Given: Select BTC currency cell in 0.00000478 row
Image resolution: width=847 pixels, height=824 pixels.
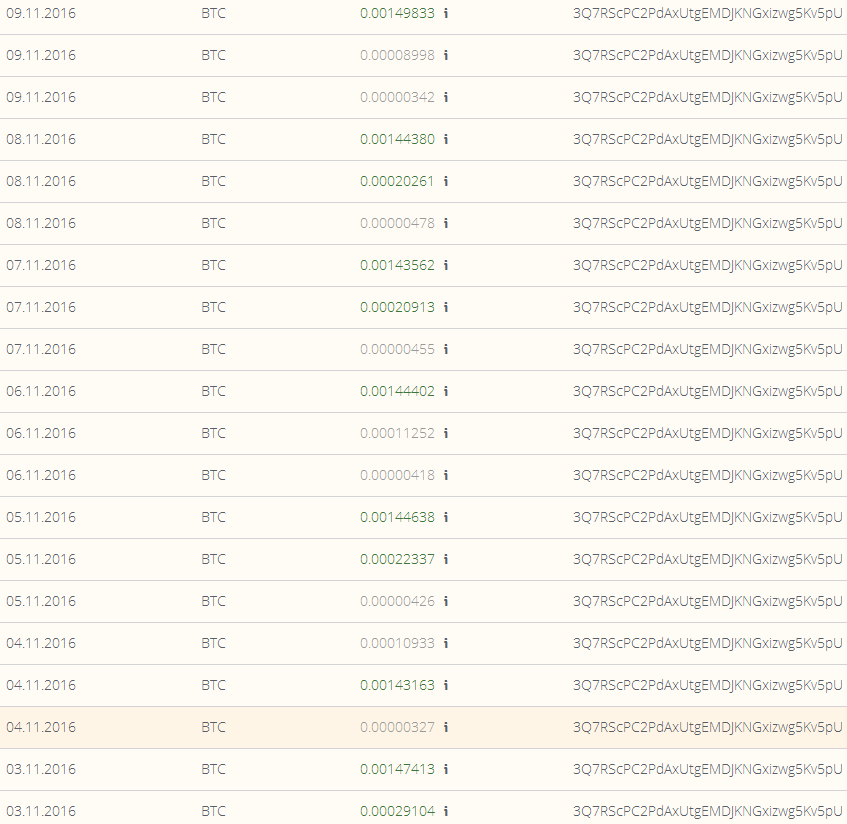Looking at the screenshot, I should 213,223.
